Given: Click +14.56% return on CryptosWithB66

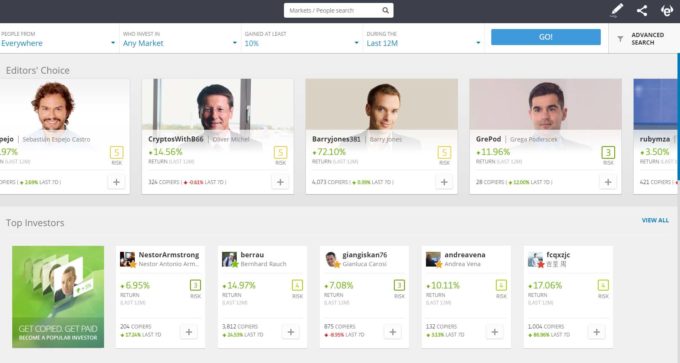Looking at the screenshot, I should (x=165, y=152).
